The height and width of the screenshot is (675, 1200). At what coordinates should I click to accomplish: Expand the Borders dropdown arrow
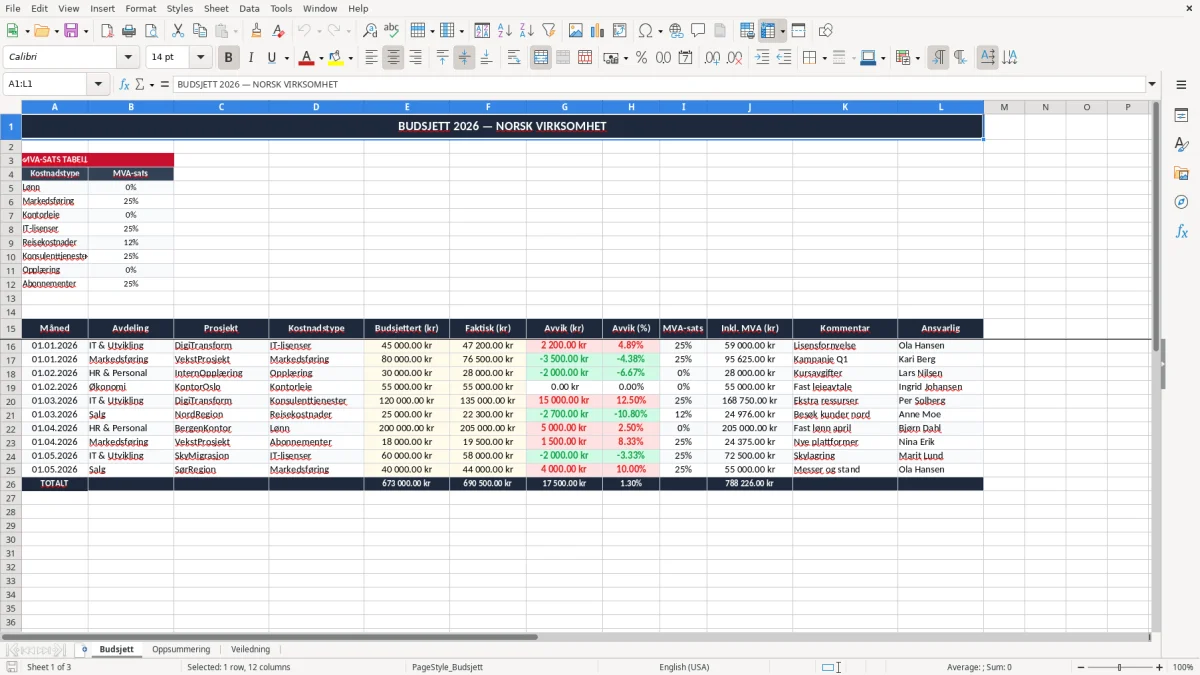click(823, 58)
